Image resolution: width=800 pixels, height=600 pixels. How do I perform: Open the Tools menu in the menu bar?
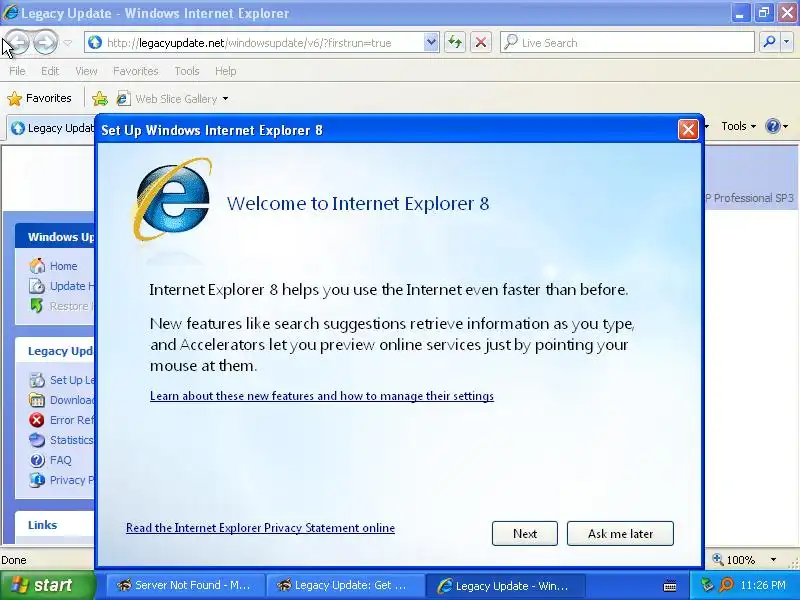pyautogui.click(x=187, y=71)
